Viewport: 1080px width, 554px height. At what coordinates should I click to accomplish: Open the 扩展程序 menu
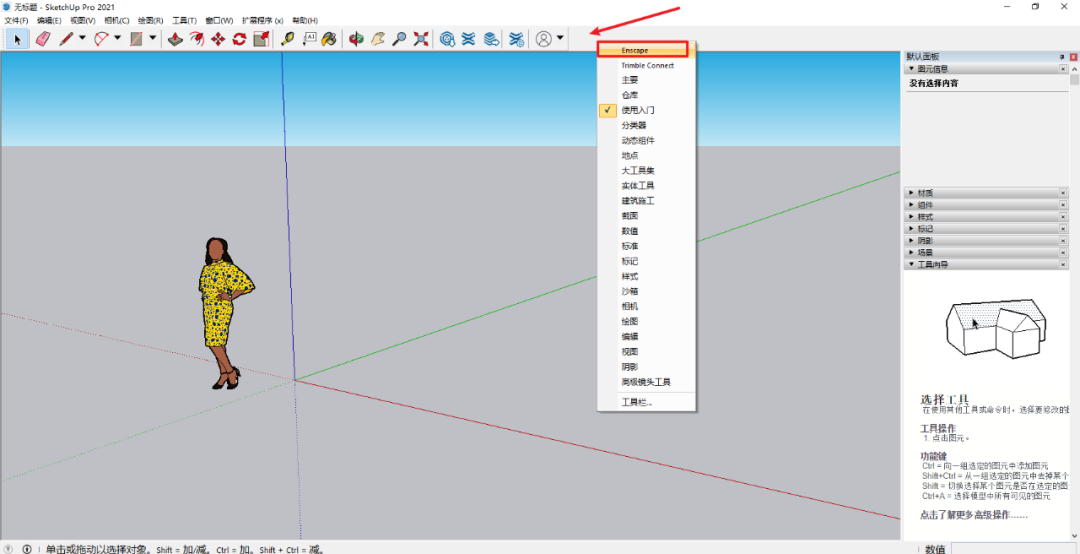(262, 20)
